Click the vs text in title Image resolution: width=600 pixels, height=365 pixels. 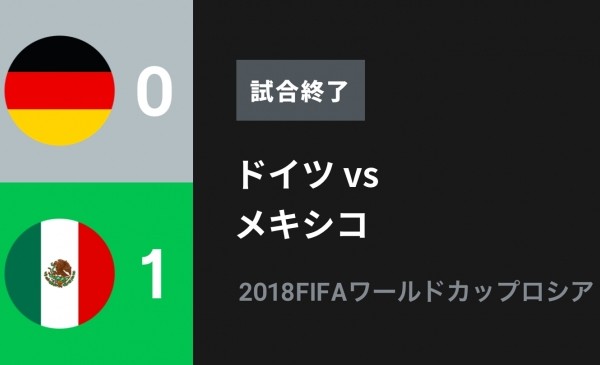(360, 178)
